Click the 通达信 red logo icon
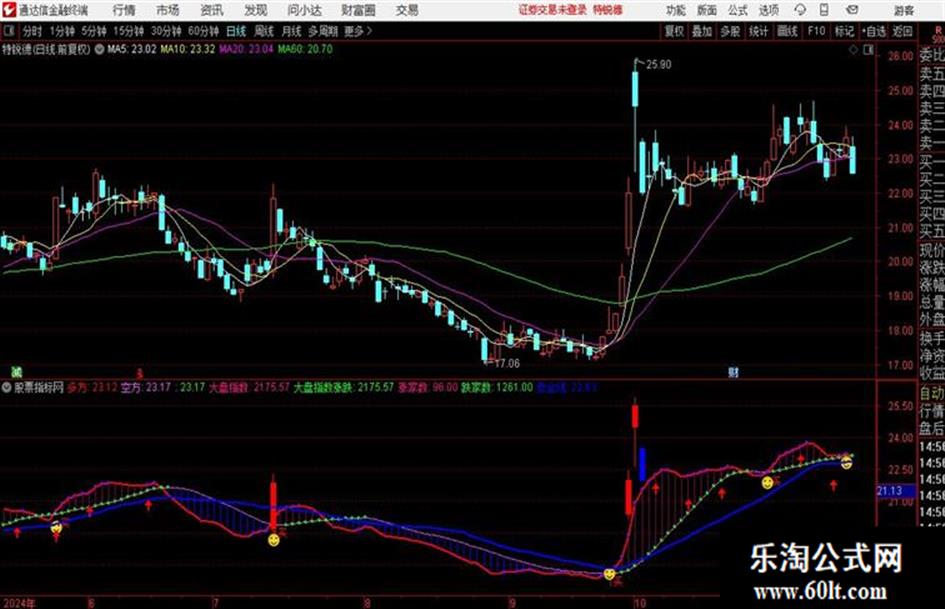This screenshot has height=609, width=945. [8, 9]
